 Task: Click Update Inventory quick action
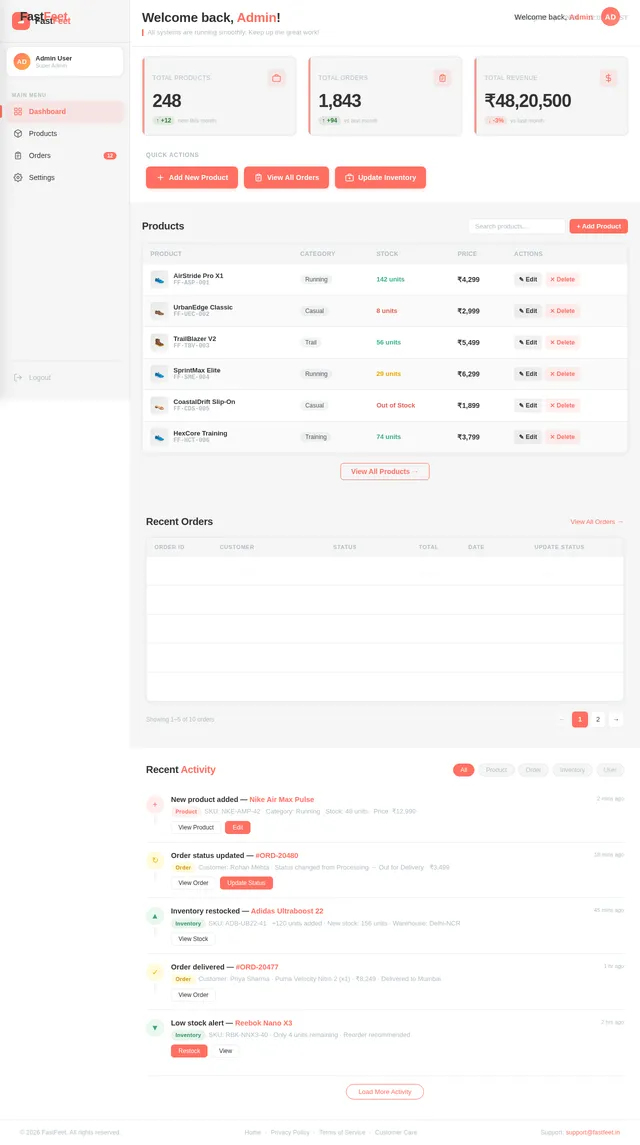[x=380, y=177]
